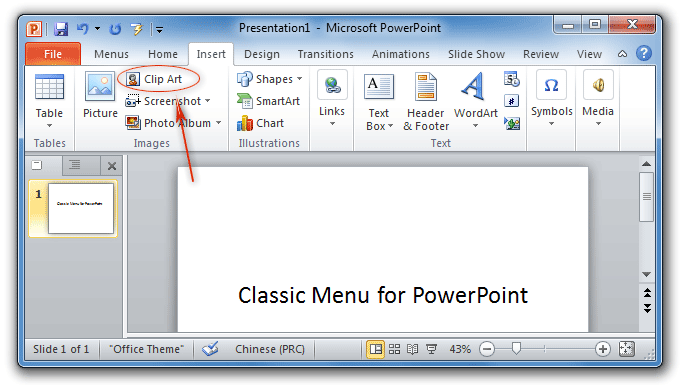Click the Screenshot tool icon
This screenshot has width=689, height=385.
pos(133,101)
